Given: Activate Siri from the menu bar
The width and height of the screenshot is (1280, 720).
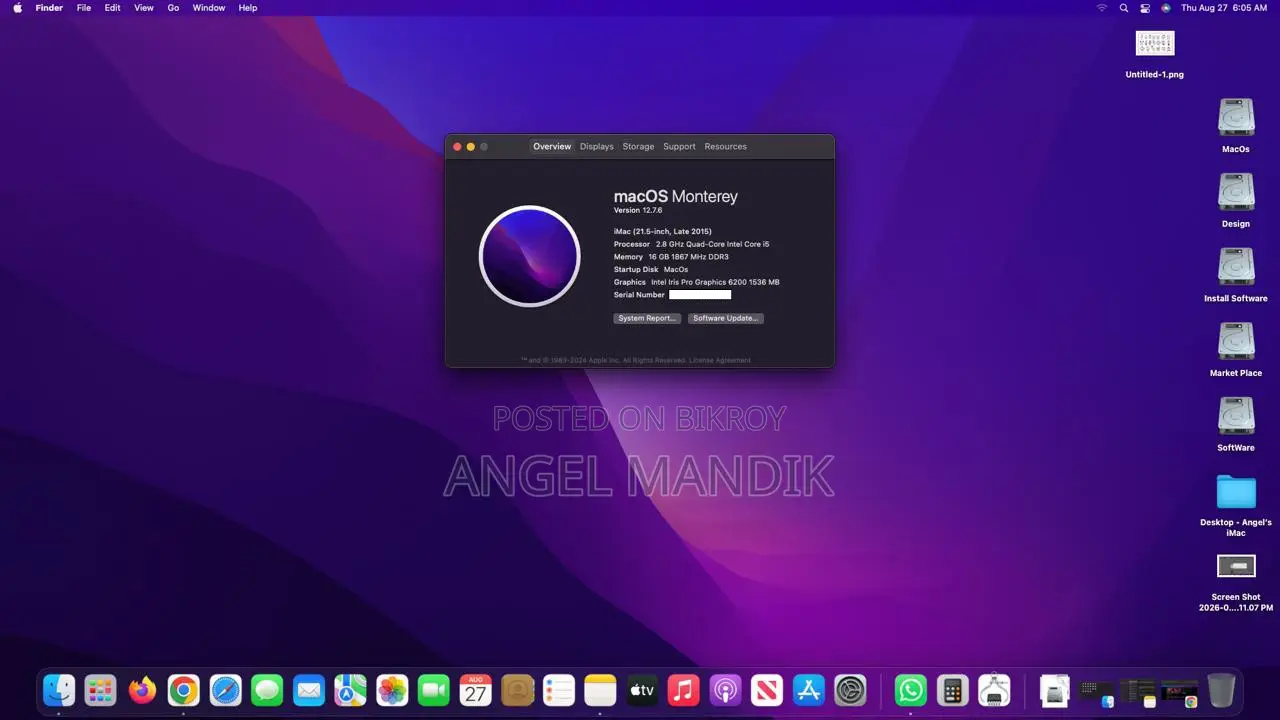Looking at the screenshot, I should tap(1166, 7).
